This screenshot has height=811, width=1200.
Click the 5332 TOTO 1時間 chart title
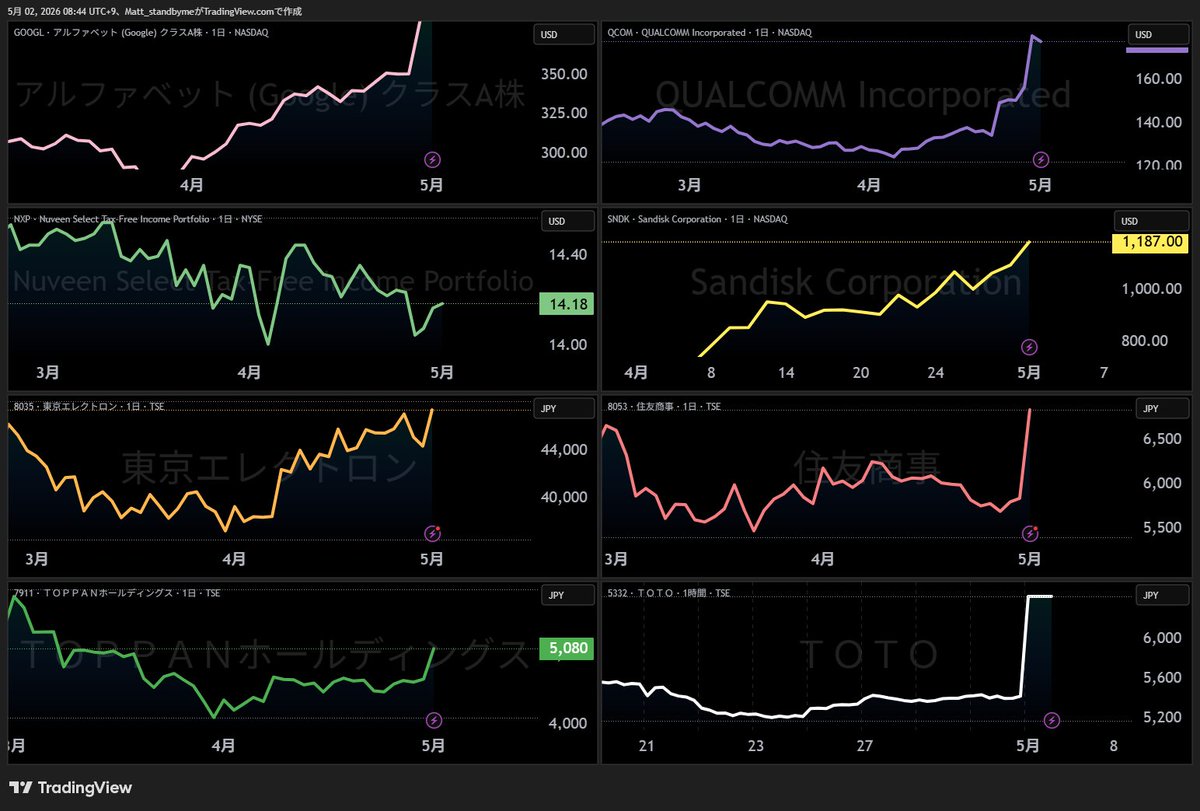coord(668,593)
